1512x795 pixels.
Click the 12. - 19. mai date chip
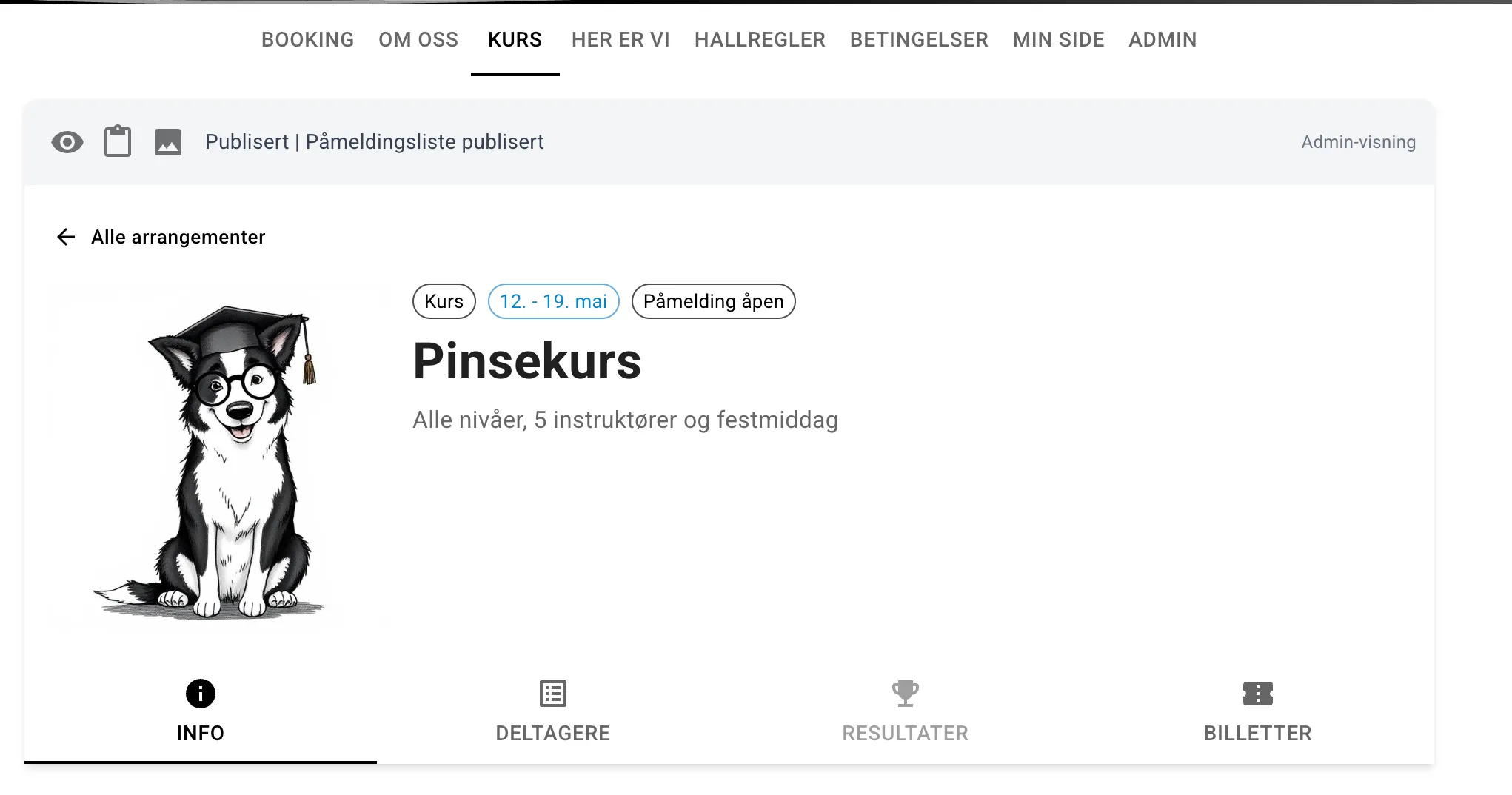tap(553, 301)
